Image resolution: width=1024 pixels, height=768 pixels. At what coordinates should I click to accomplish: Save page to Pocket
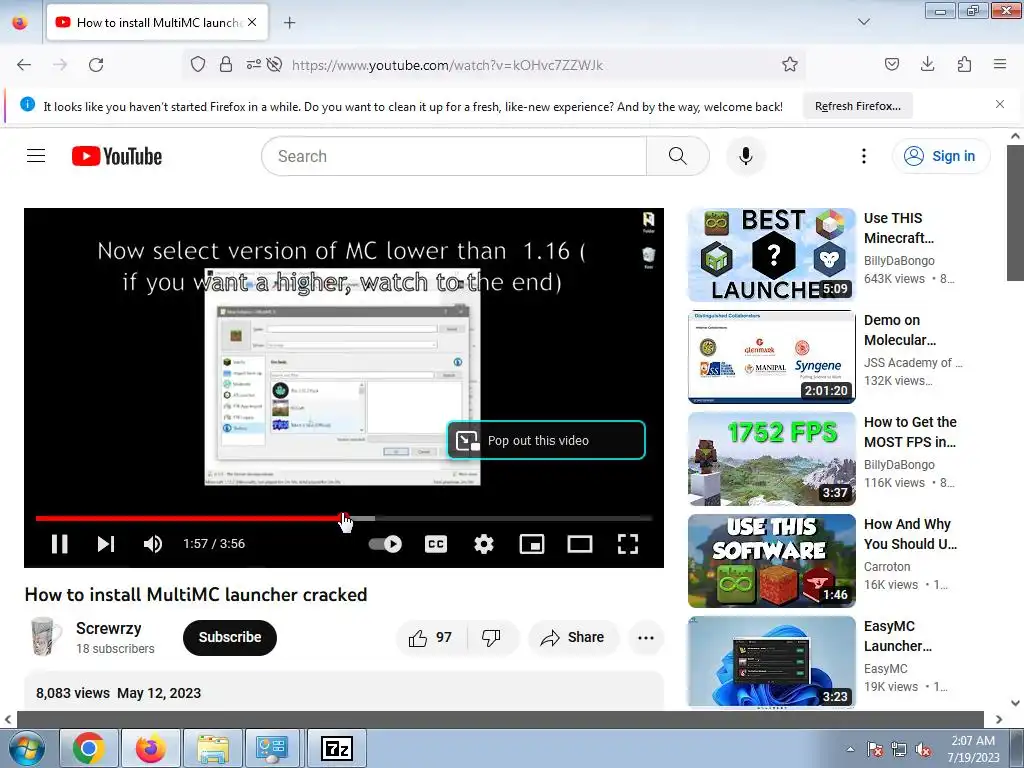(891, 64)
